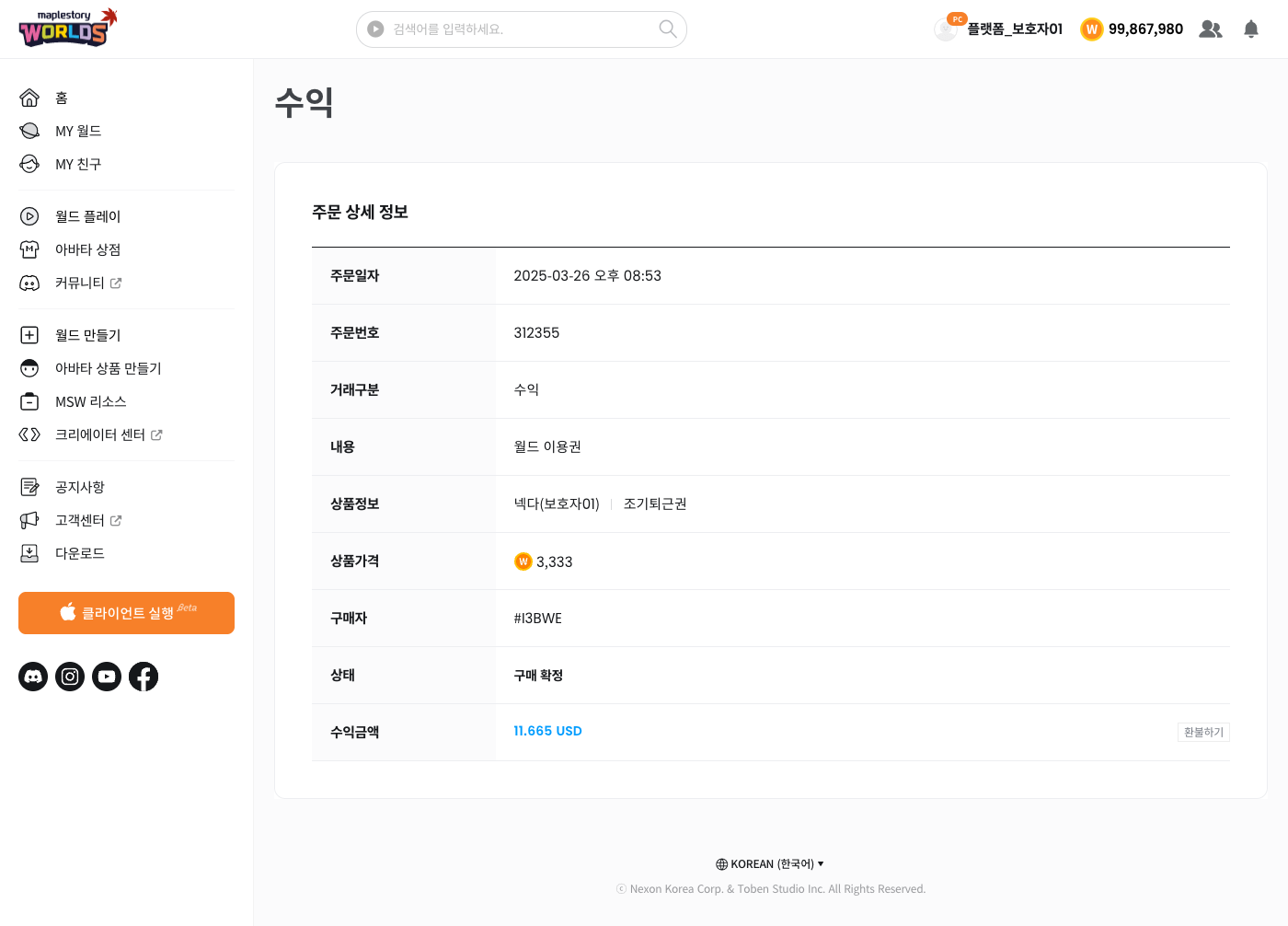
Task: Click the user profile avatar
Action: (946, 29)
